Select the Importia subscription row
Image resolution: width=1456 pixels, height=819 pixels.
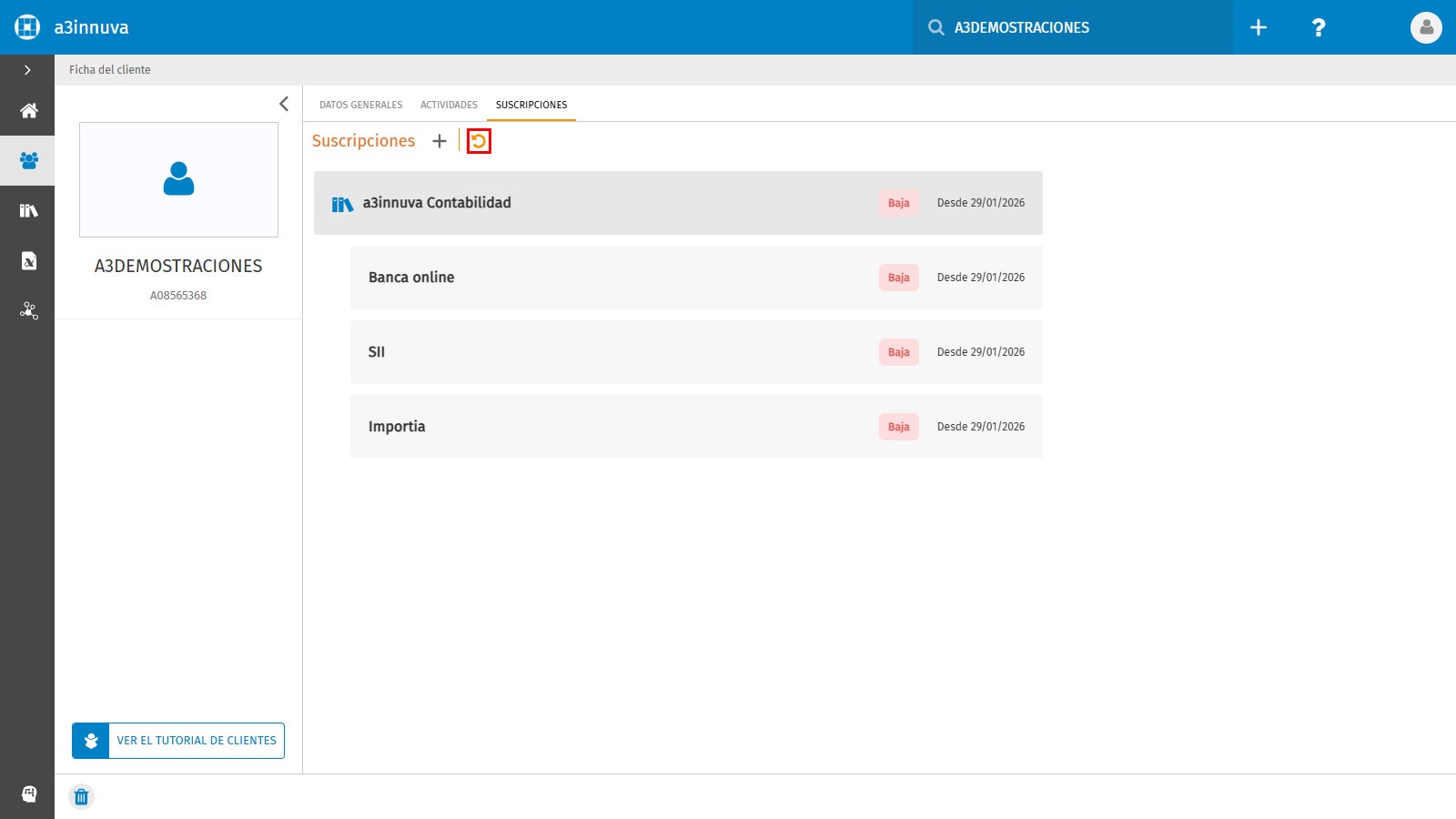(696, 427)
